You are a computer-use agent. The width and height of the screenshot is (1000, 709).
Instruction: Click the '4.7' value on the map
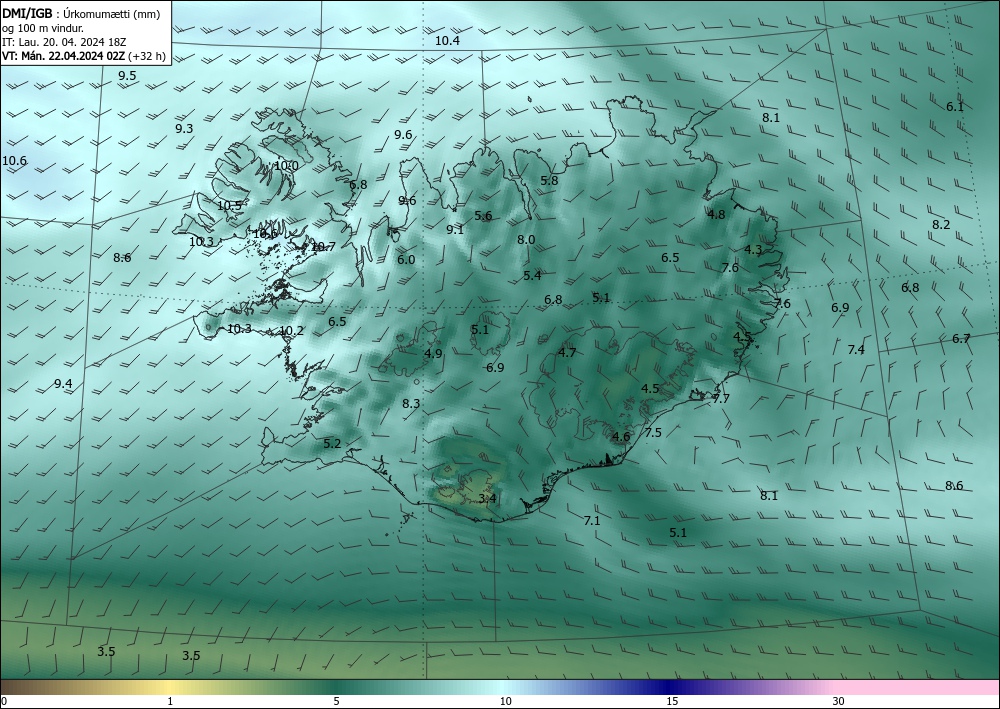click(567, 353)
